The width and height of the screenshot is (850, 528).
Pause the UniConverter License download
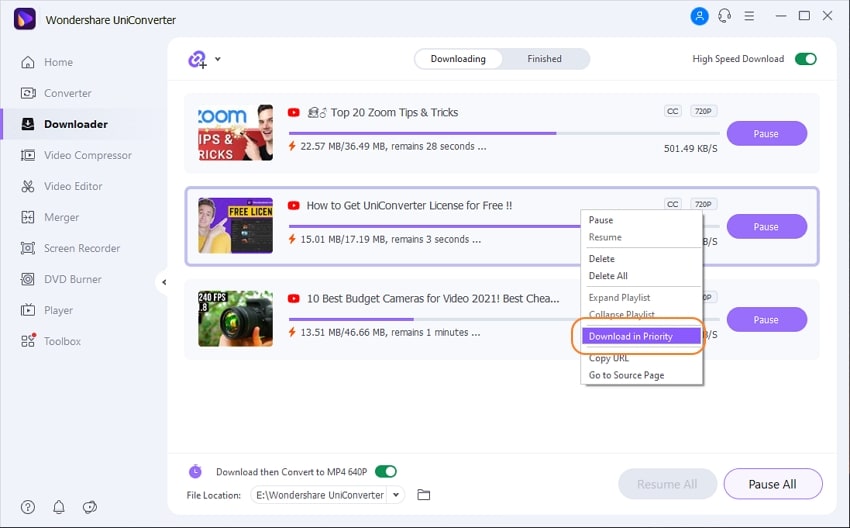tap(767, 227)
